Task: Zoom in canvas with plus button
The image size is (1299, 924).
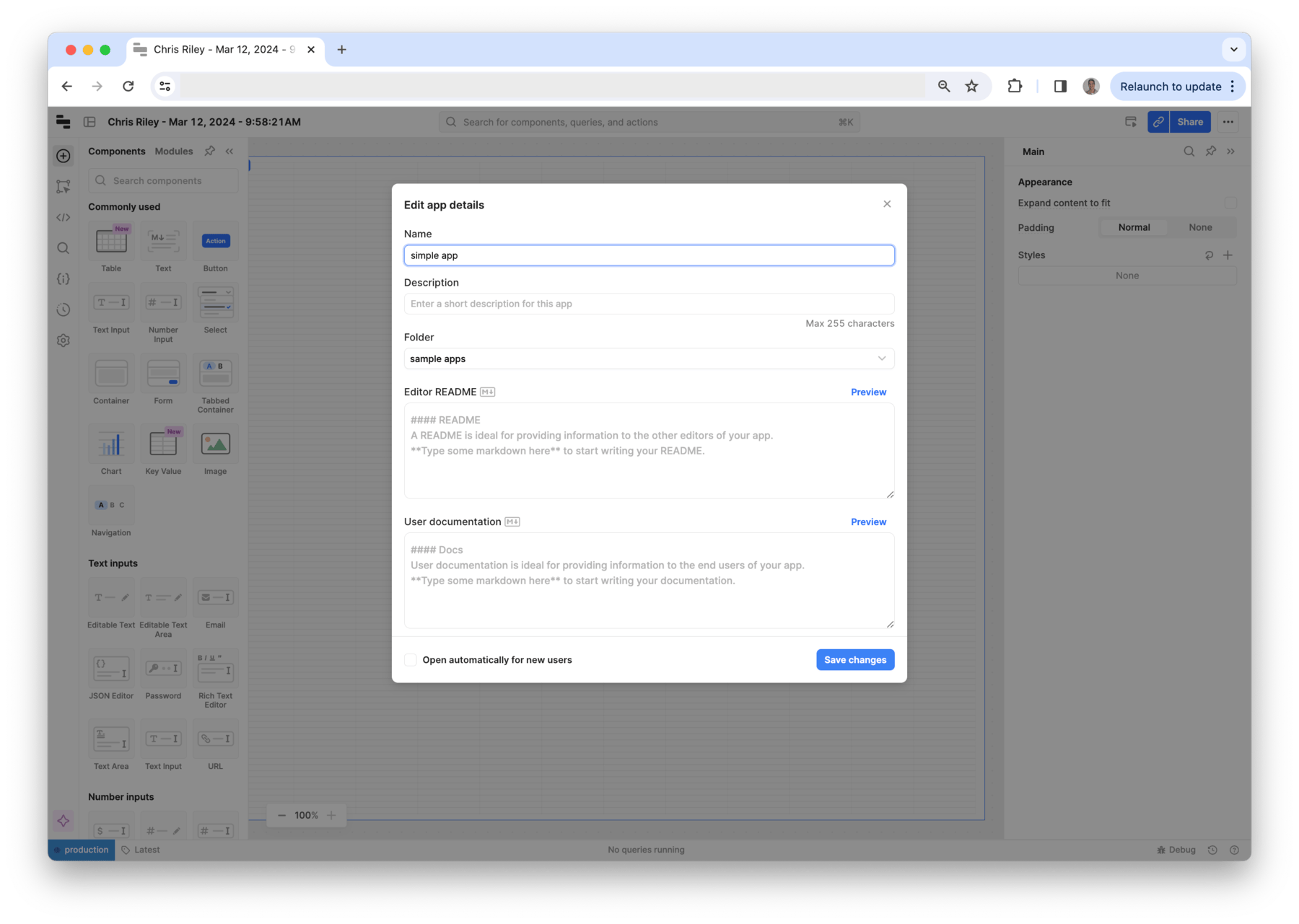Action: tap(331, 816)
